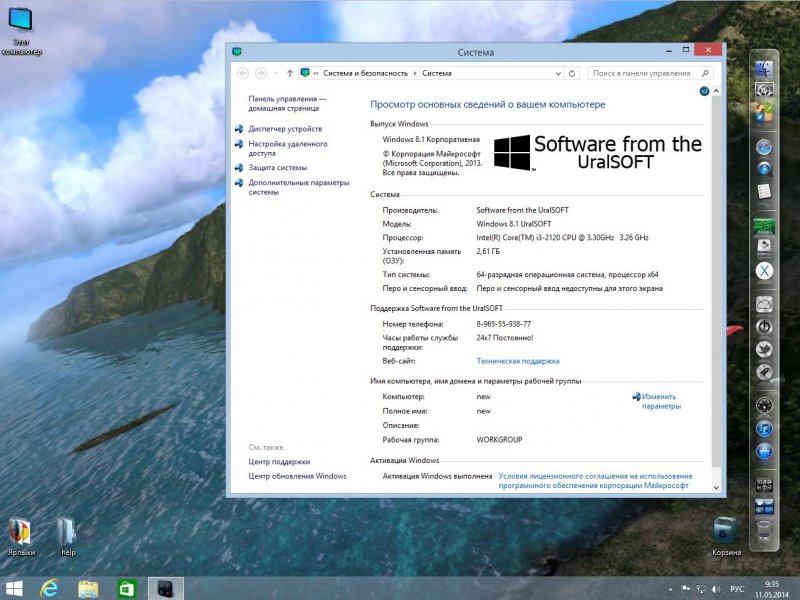Click the address bar computer icon
800x600 pixels.
coord(305,73)
